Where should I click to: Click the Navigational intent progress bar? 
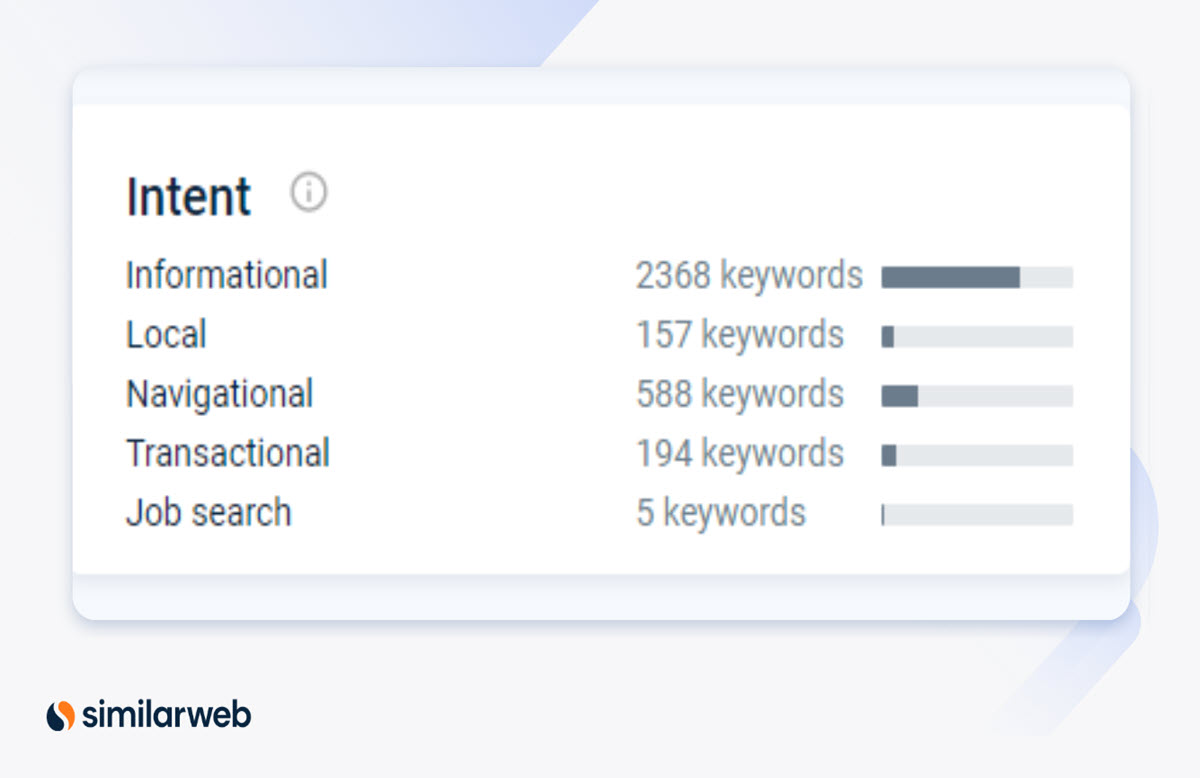click(x=977, y=396)
